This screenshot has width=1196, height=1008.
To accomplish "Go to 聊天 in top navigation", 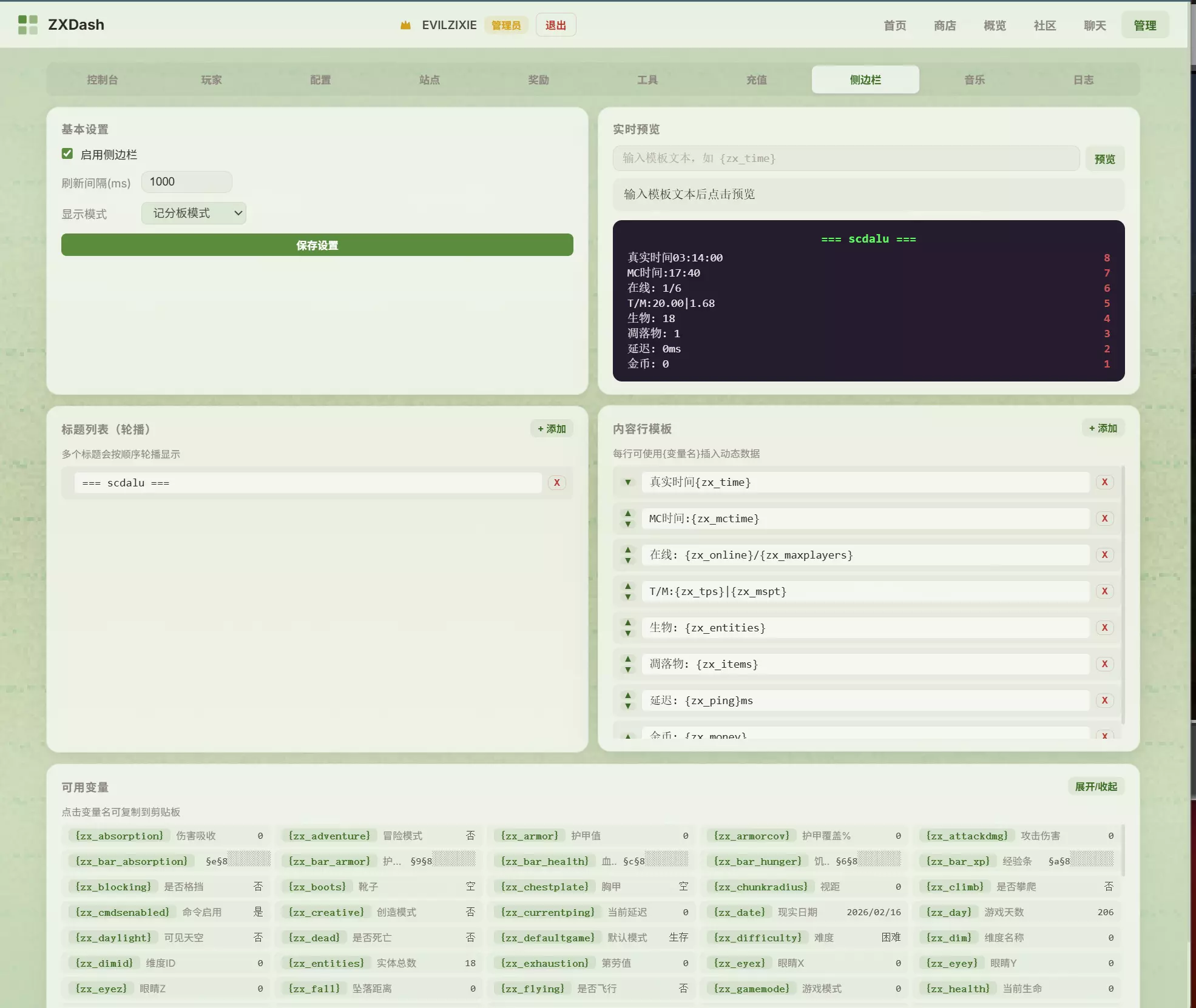I will pyautogui.click(x=1095, y=25).
